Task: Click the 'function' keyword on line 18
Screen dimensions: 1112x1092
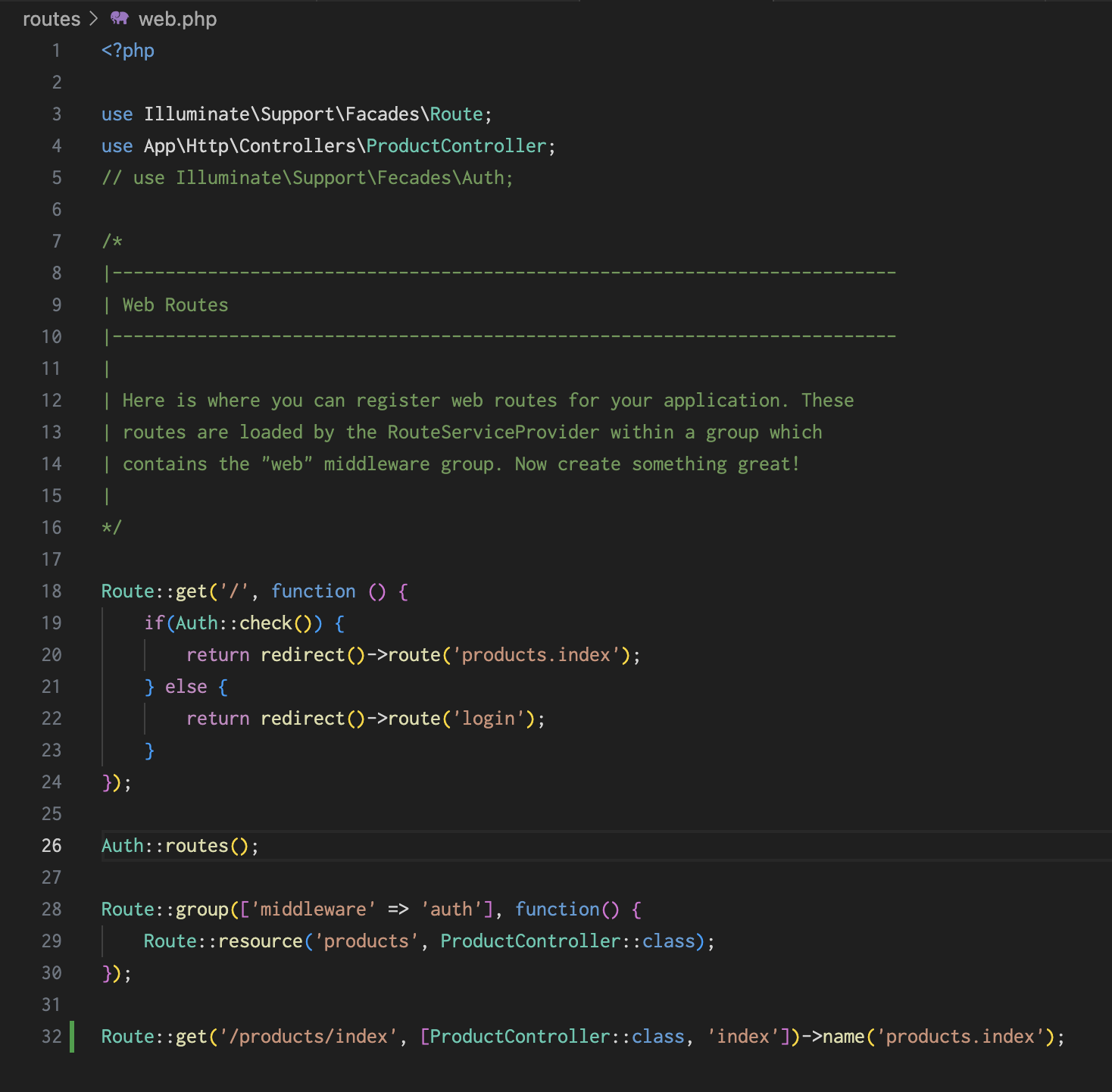Action: (x=314, y=591)
